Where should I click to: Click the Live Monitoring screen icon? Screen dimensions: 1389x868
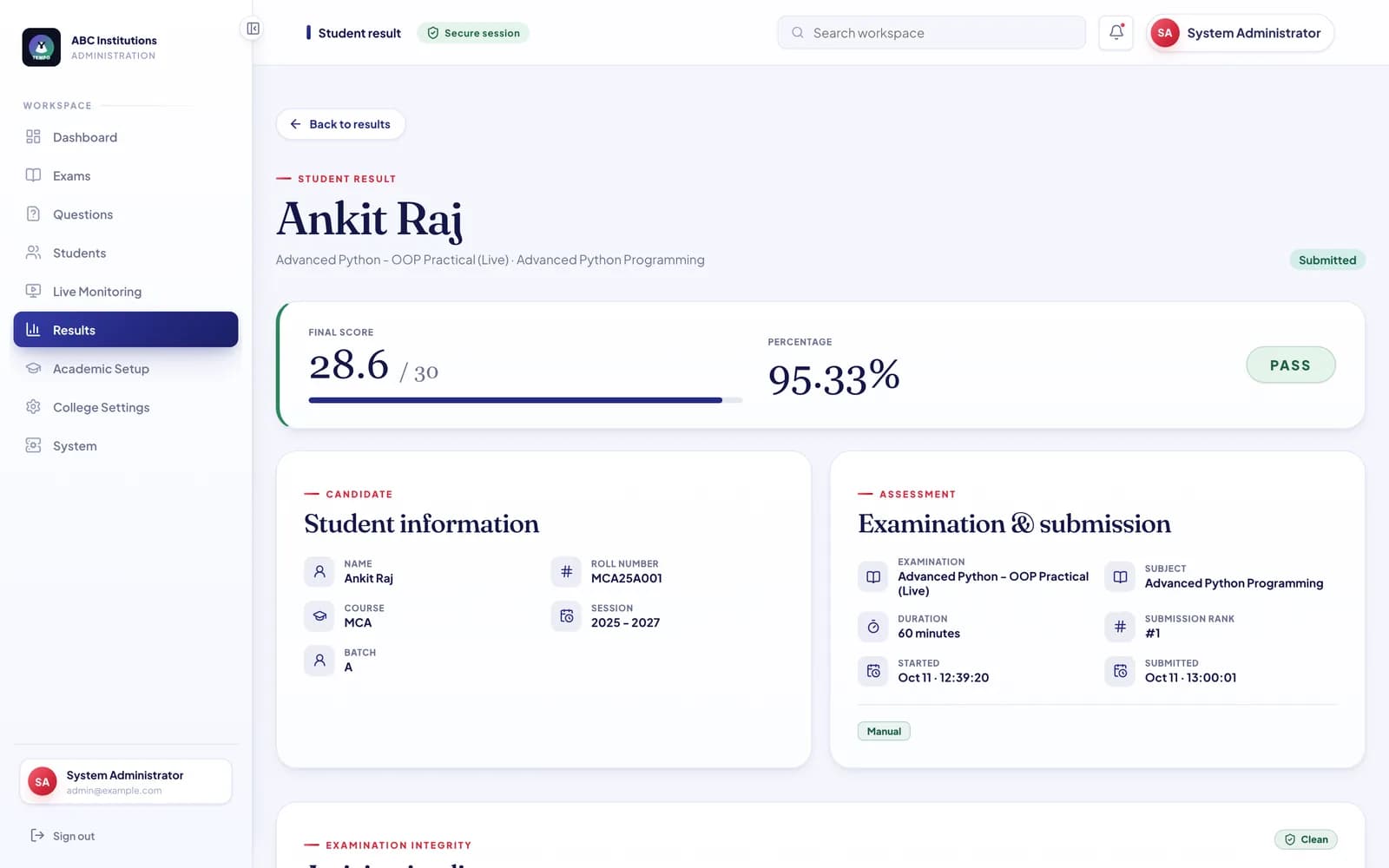pyautogui.click(x=33, y=292)
